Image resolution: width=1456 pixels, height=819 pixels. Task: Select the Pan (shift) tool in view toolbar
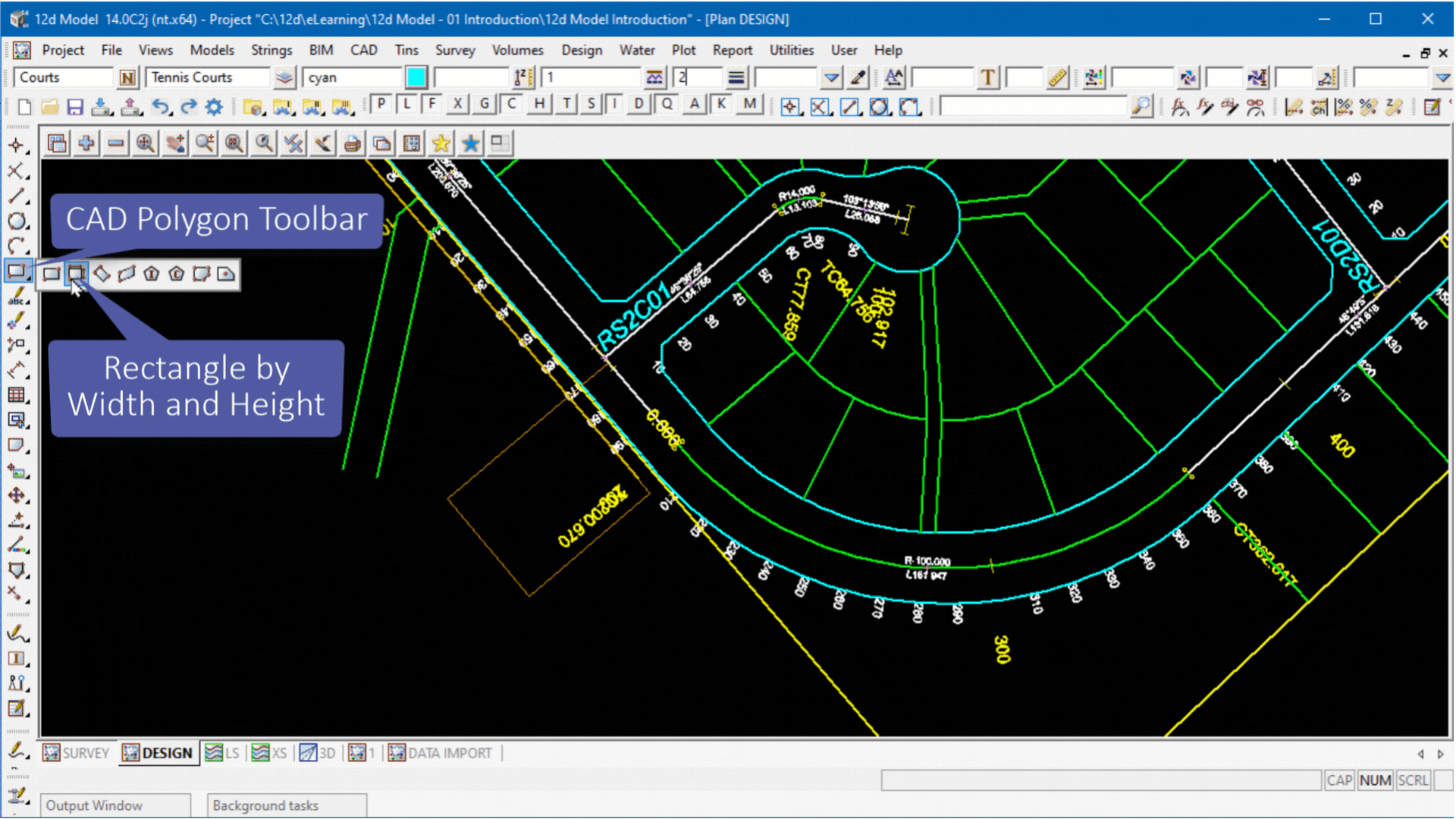[175, 143]
